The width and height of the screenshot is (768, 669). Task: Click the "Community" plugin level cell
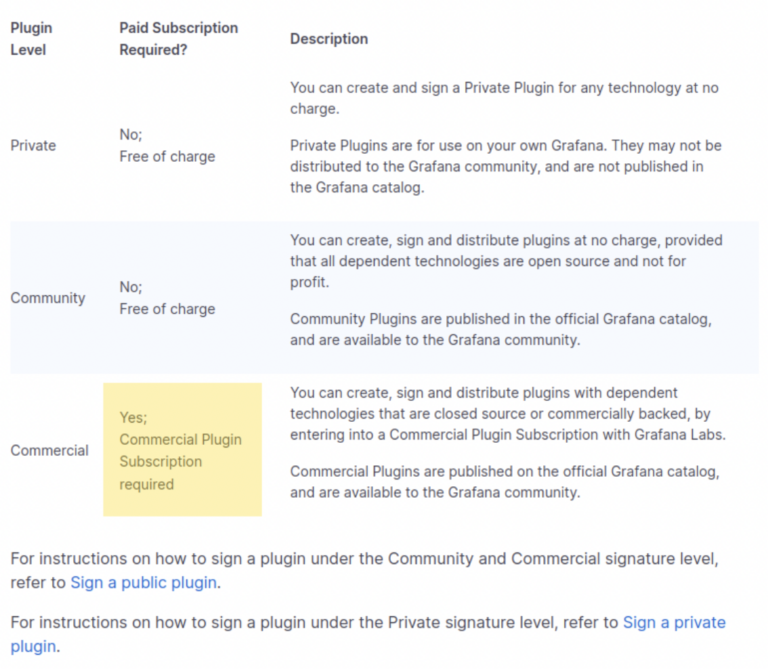(x=48, y=298)
